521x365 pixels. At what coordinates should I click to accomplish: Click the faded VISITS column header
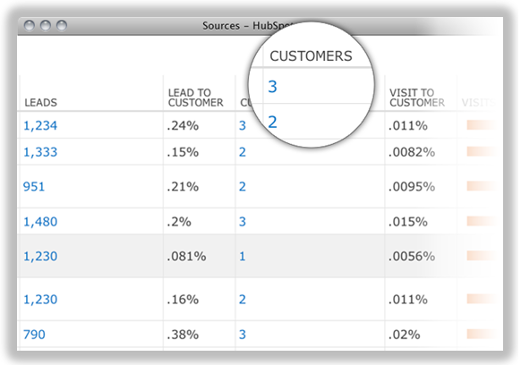coord(478,102)
